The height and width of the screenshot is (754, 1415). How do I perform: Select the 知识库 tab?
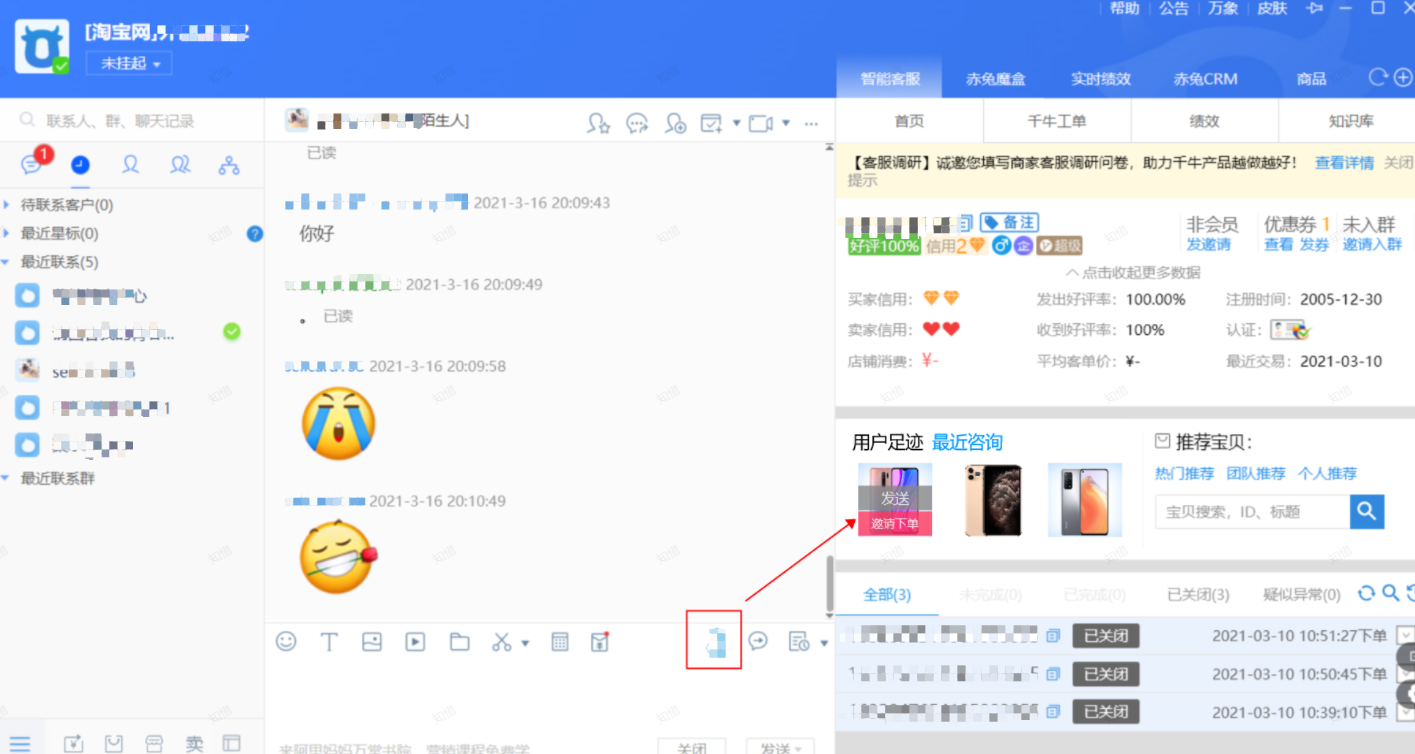point(1350,121)
